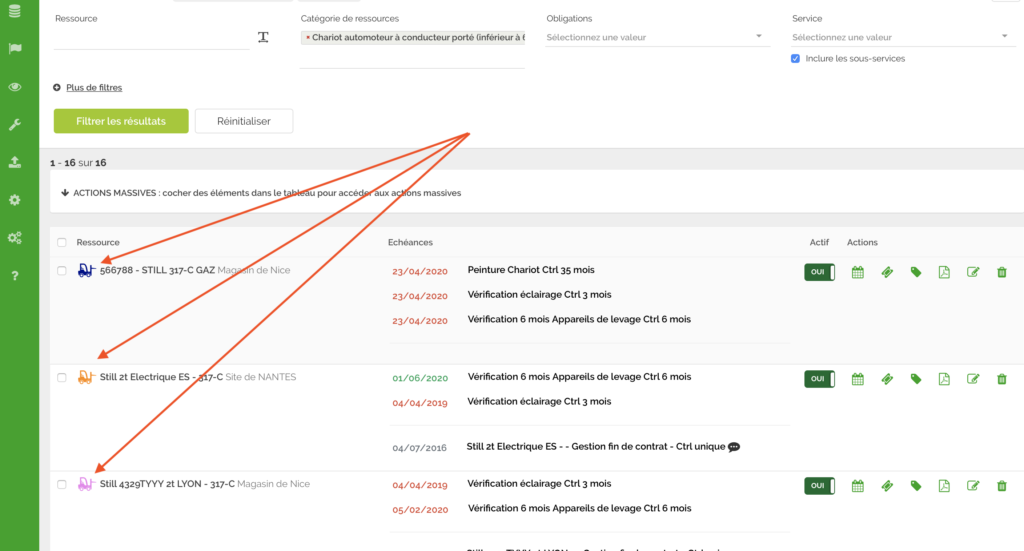The image size is (1024, 551).
Task: Click the Filtrer les résultats button
Action: (x=121, y=121)
